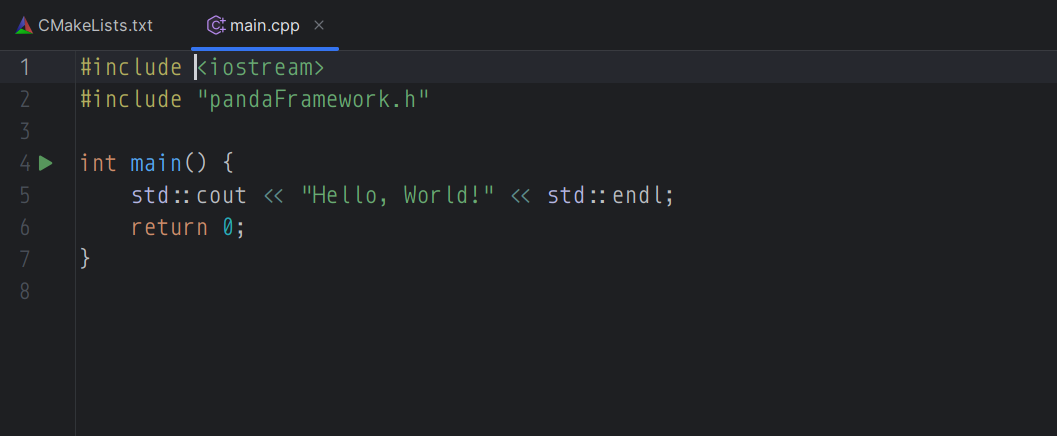1057x436 pixels.
Task: Close the main.cpp tab
Action: (320, 26)
